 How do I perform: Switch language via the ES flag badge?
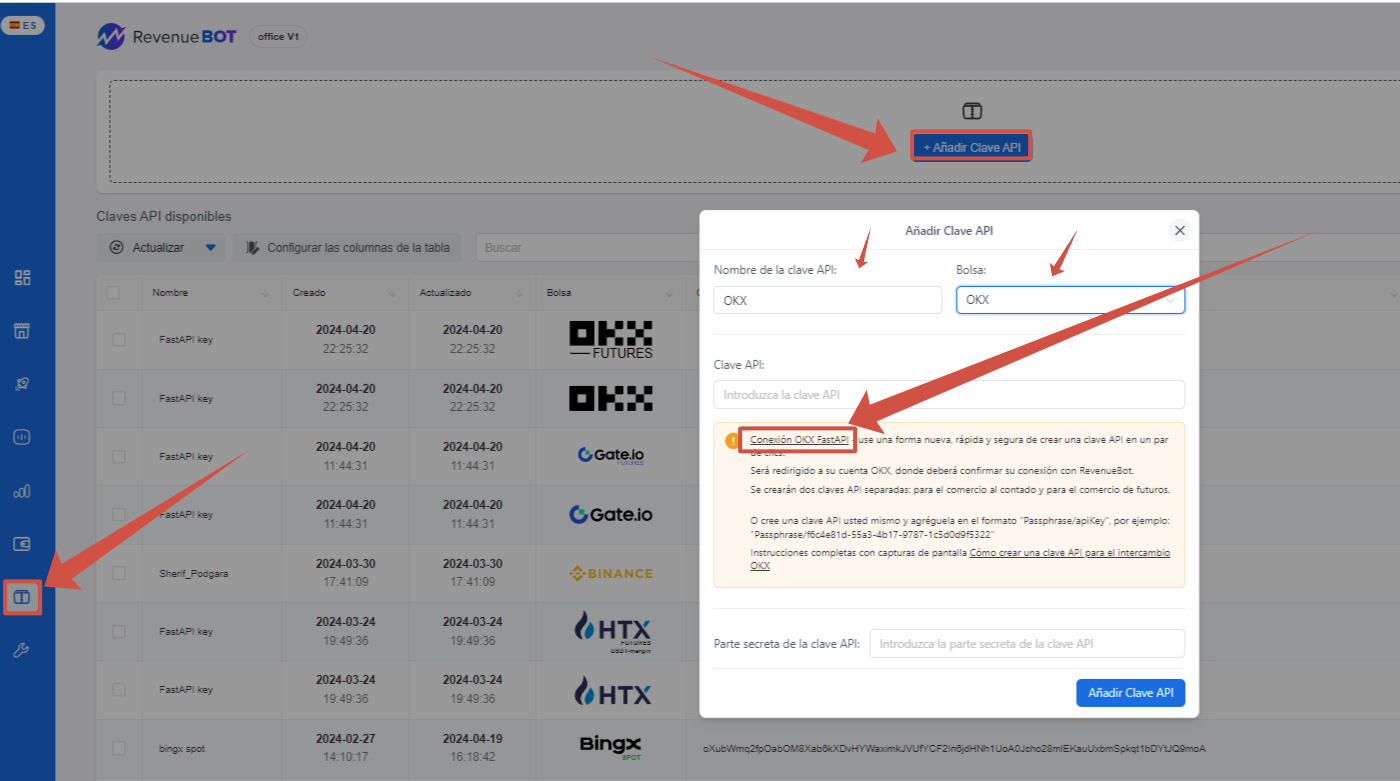point(23,25)
